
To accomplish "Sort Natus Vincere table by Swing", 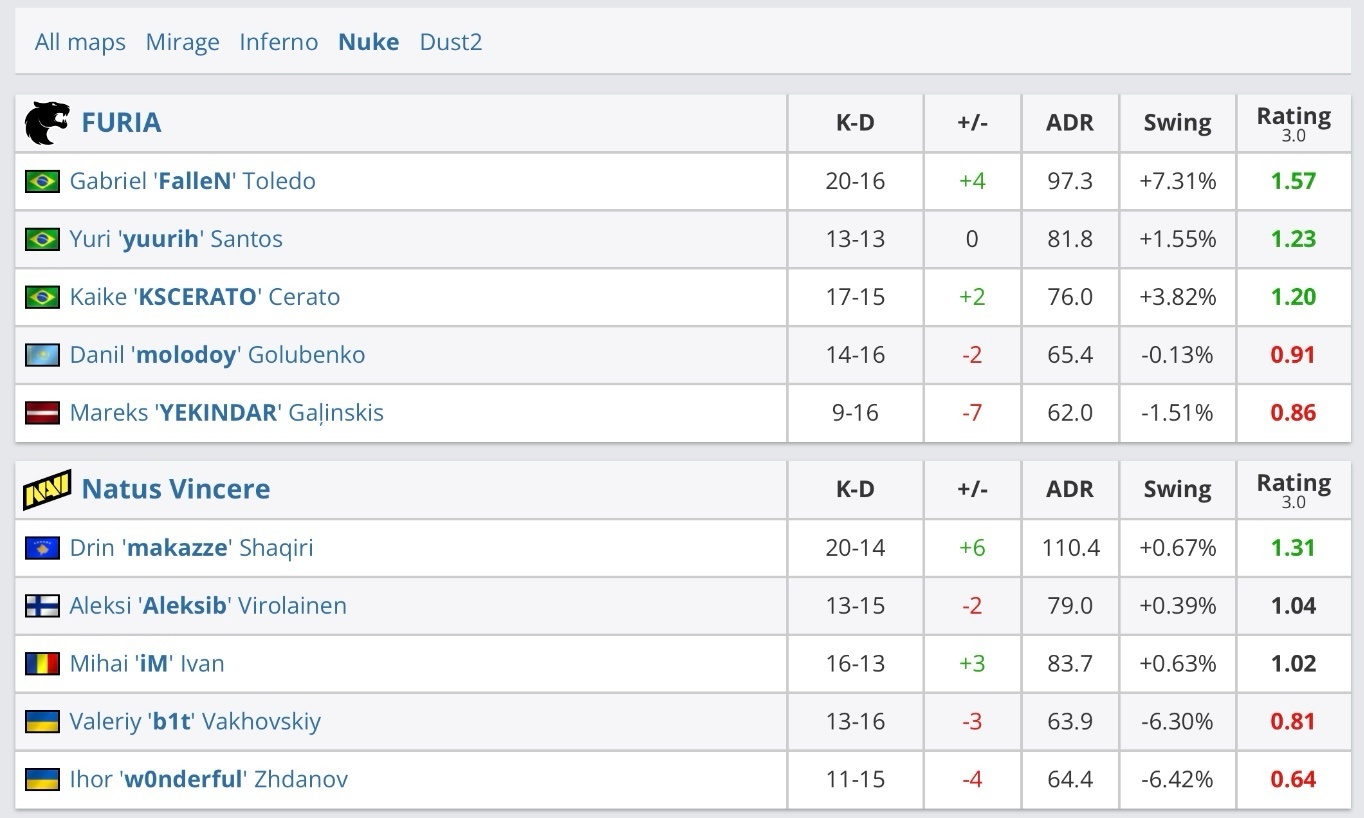I will [x=1177, y=489].
